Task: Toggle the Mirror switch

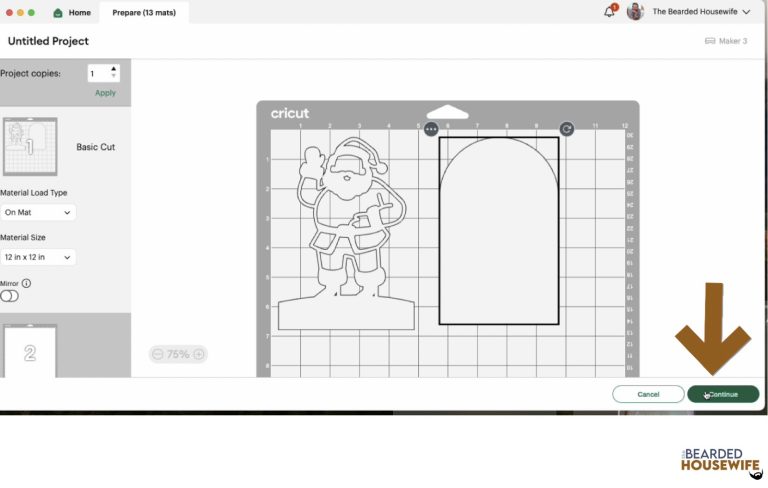Action: [x=10, y=296]
